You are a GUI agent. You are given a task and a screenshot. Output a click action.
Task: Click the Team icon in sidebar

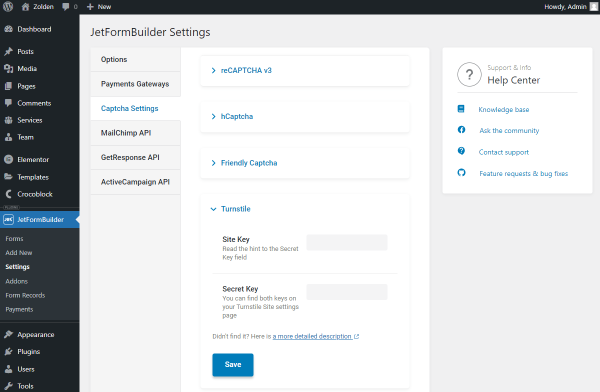pos(8,137)
